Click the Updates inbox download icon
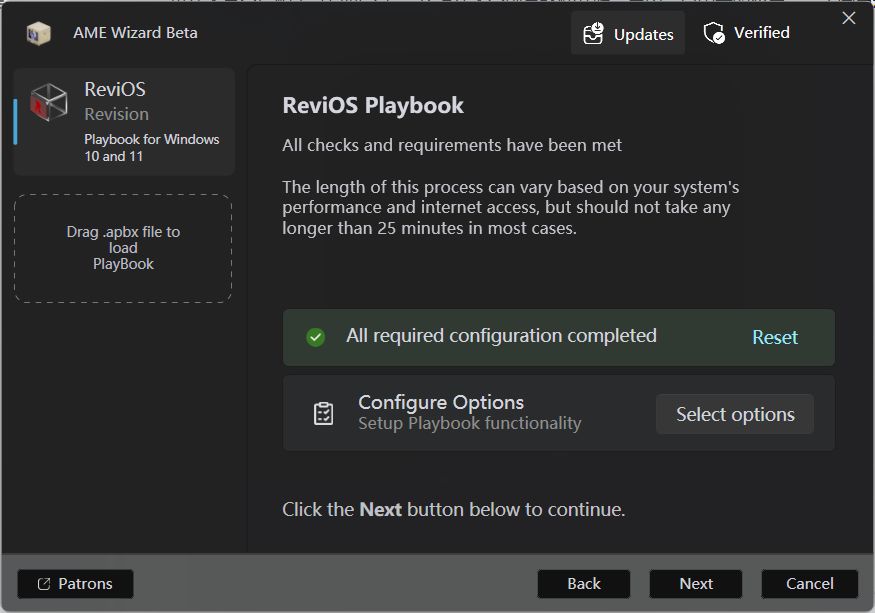 (593, 33)
